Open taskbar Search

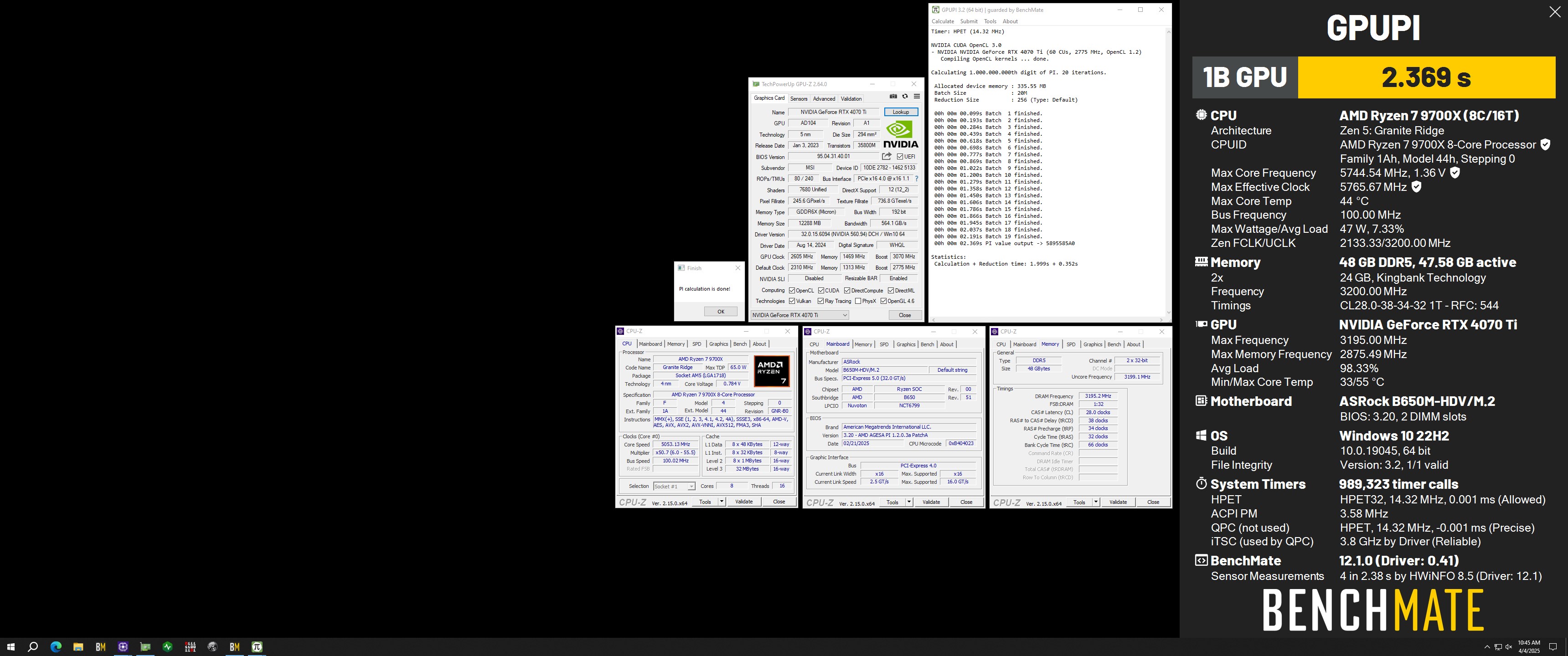point(33,647)
